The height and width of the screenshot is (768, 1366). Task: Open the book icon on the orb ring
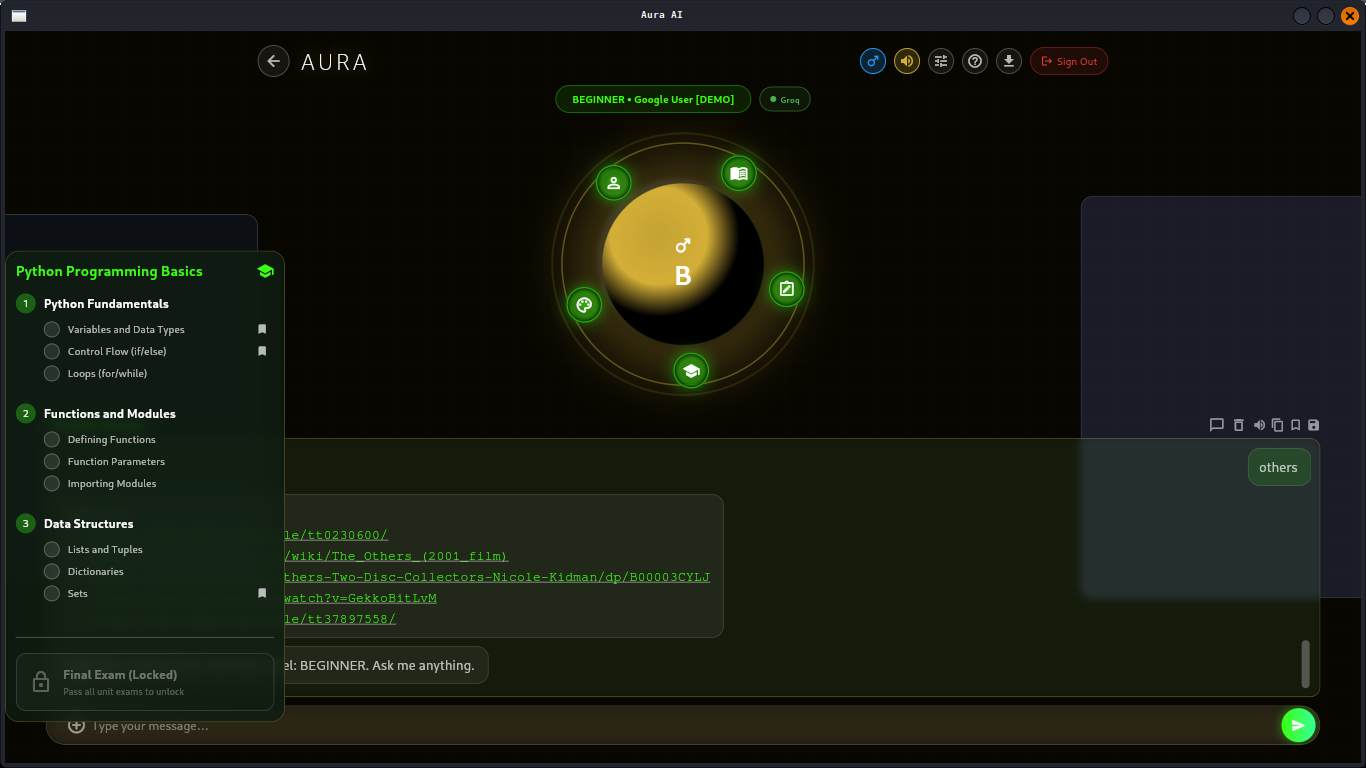739,173
